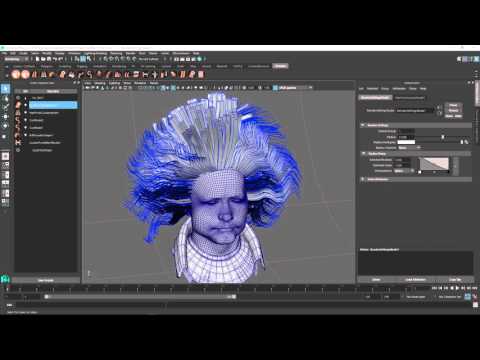The height and width of the screenshot is (360, 480).
Task: Click the Focus button in Attribute Editor
Action: (x=453, y=105)
